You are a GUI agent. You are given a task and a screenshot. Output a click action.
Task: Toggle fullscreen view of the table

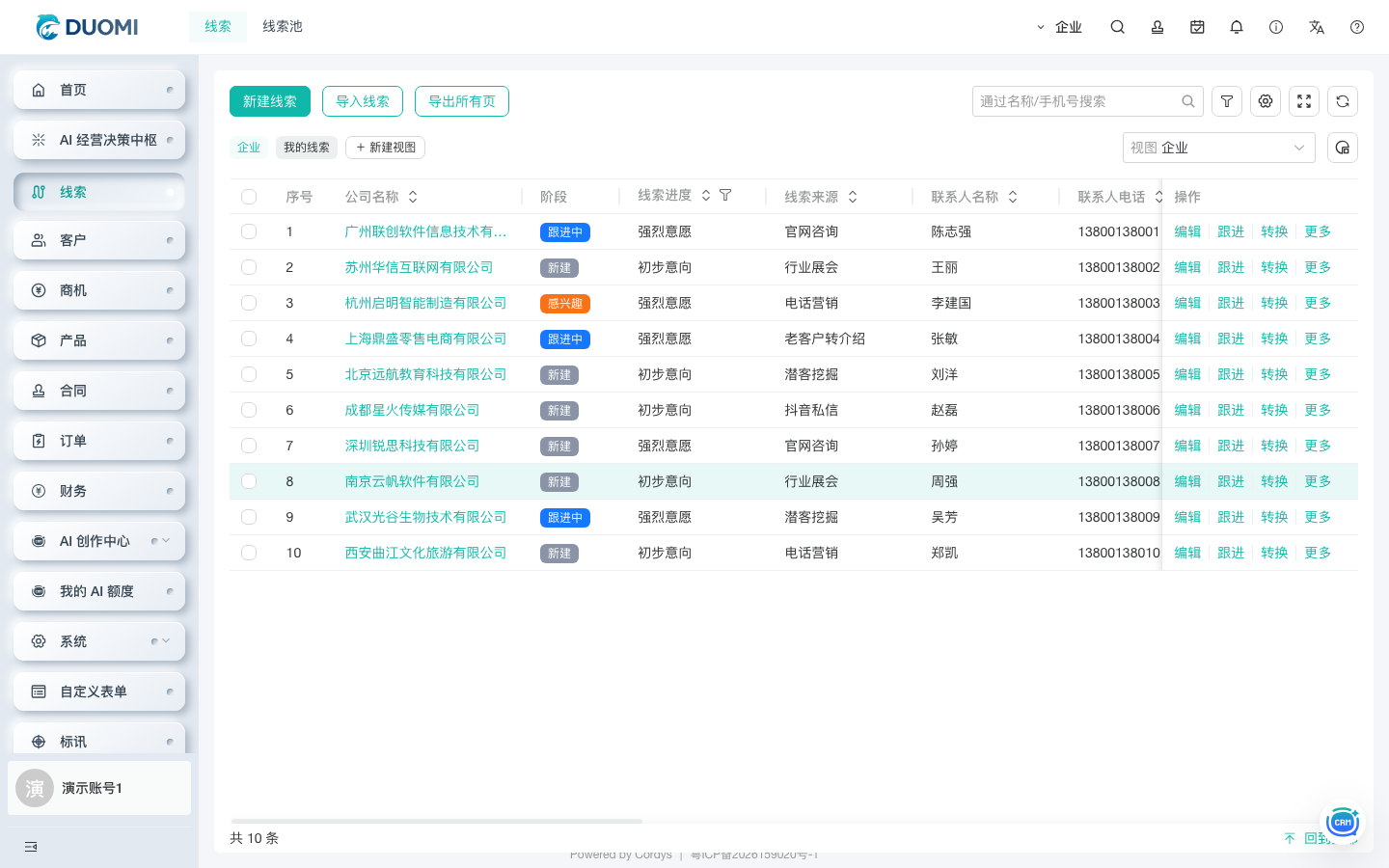[x=1304, y=101]
